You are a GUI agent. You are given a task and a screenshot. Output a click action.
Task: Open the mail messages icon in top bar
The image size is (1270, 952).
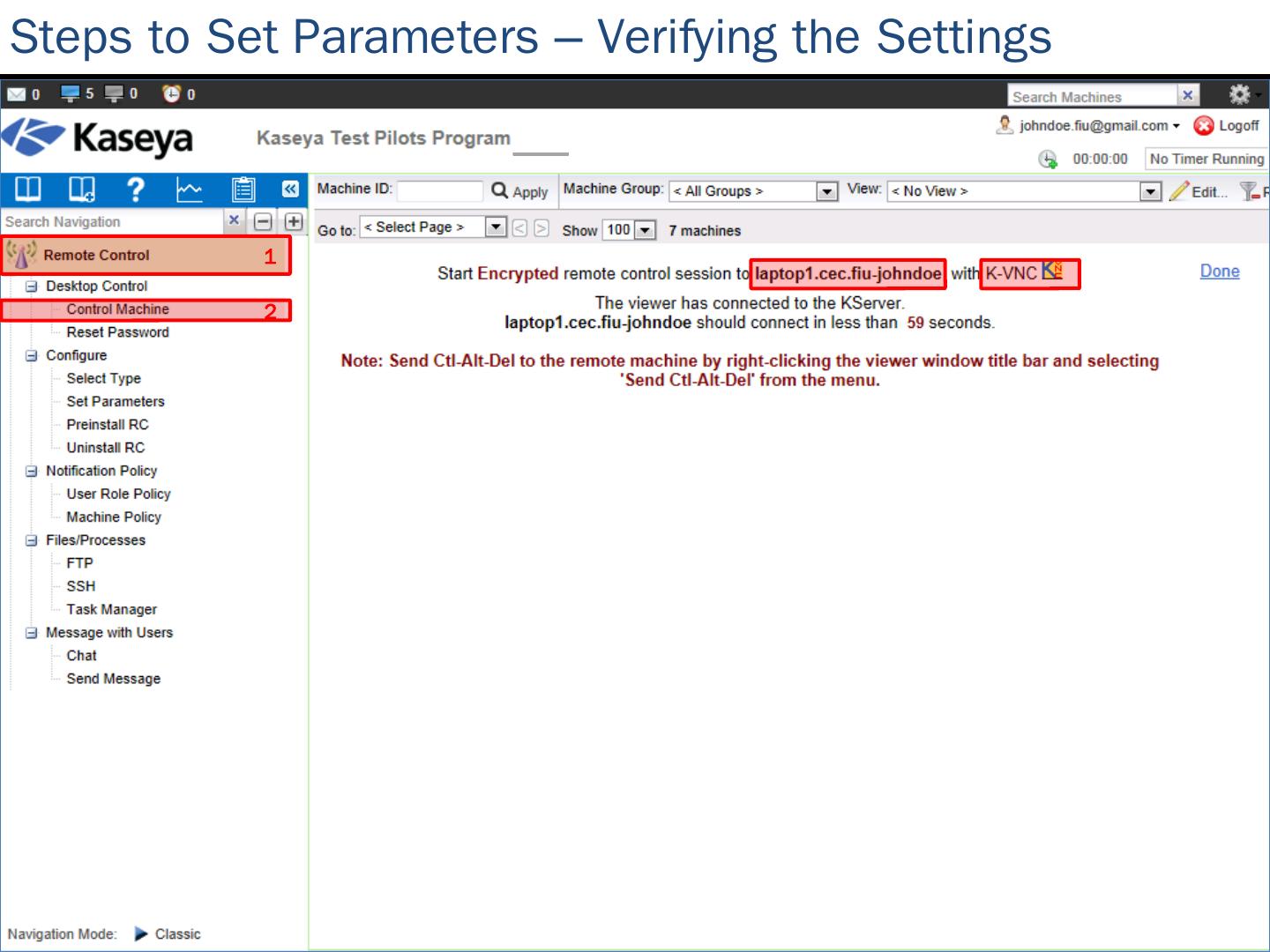pos(17,93)
